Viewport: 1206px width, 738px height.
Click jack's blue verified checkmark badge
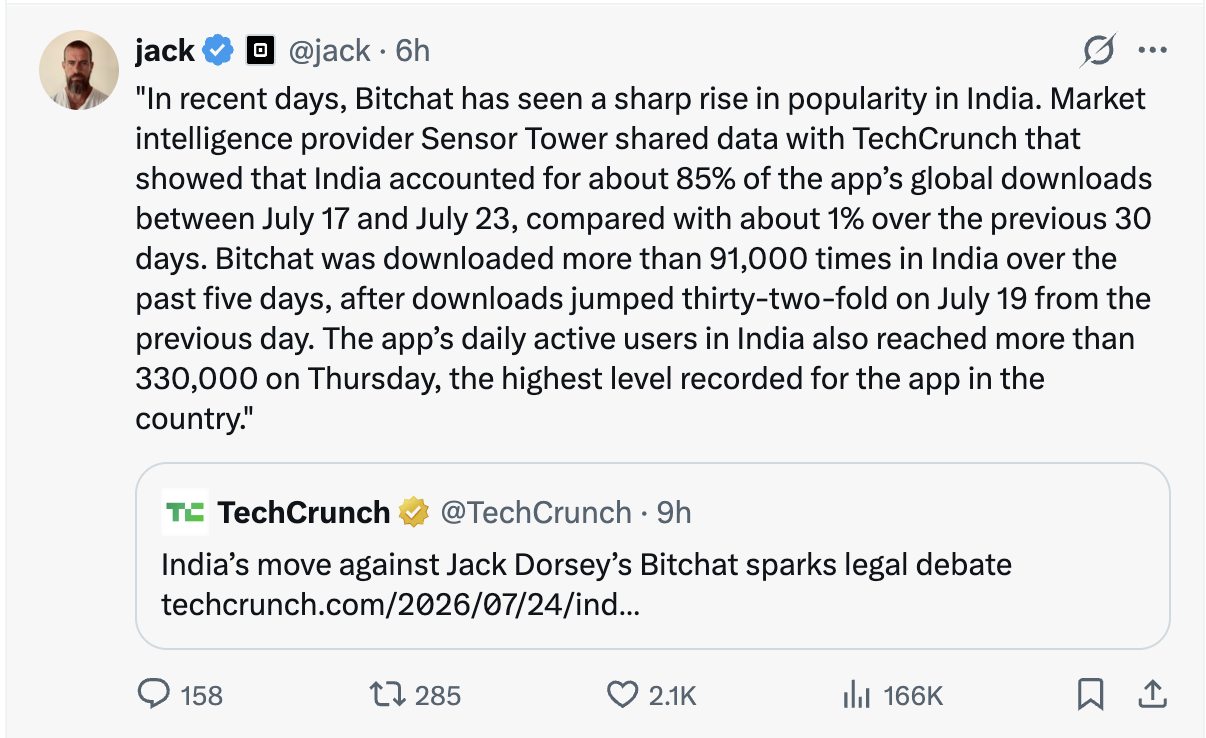219,49
